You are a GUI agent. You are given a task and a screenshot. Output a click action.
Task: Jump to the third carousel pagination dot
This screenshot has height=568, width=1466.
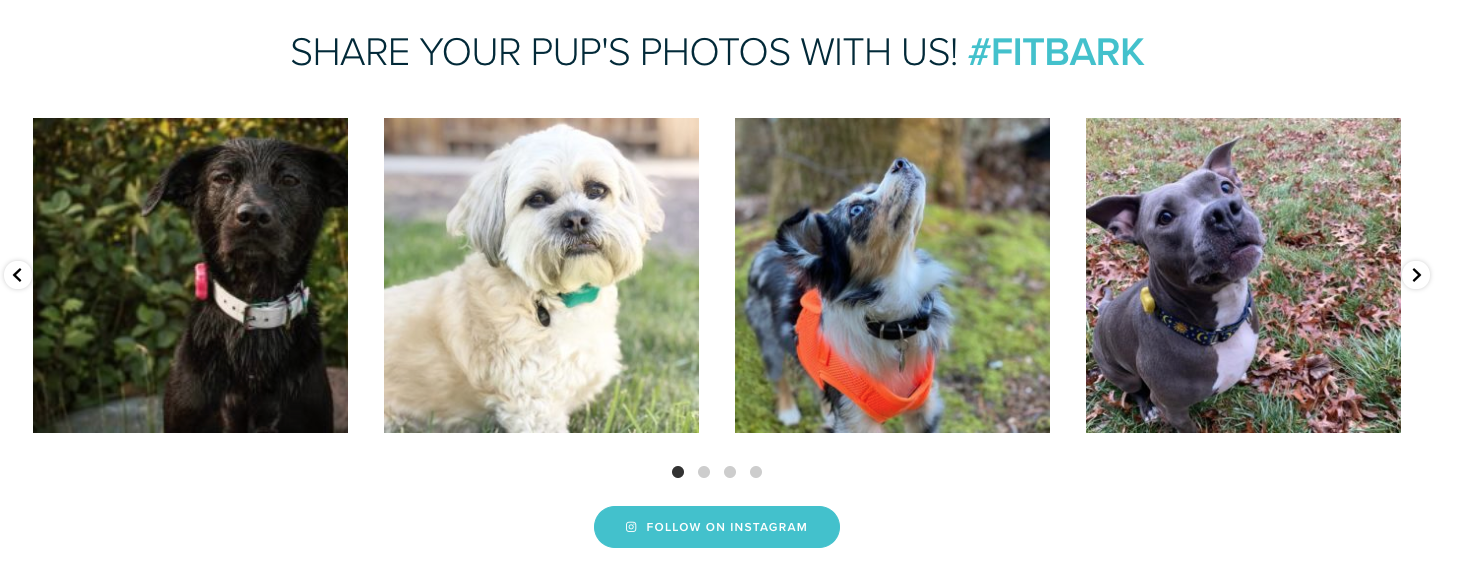tap(730, 472)
